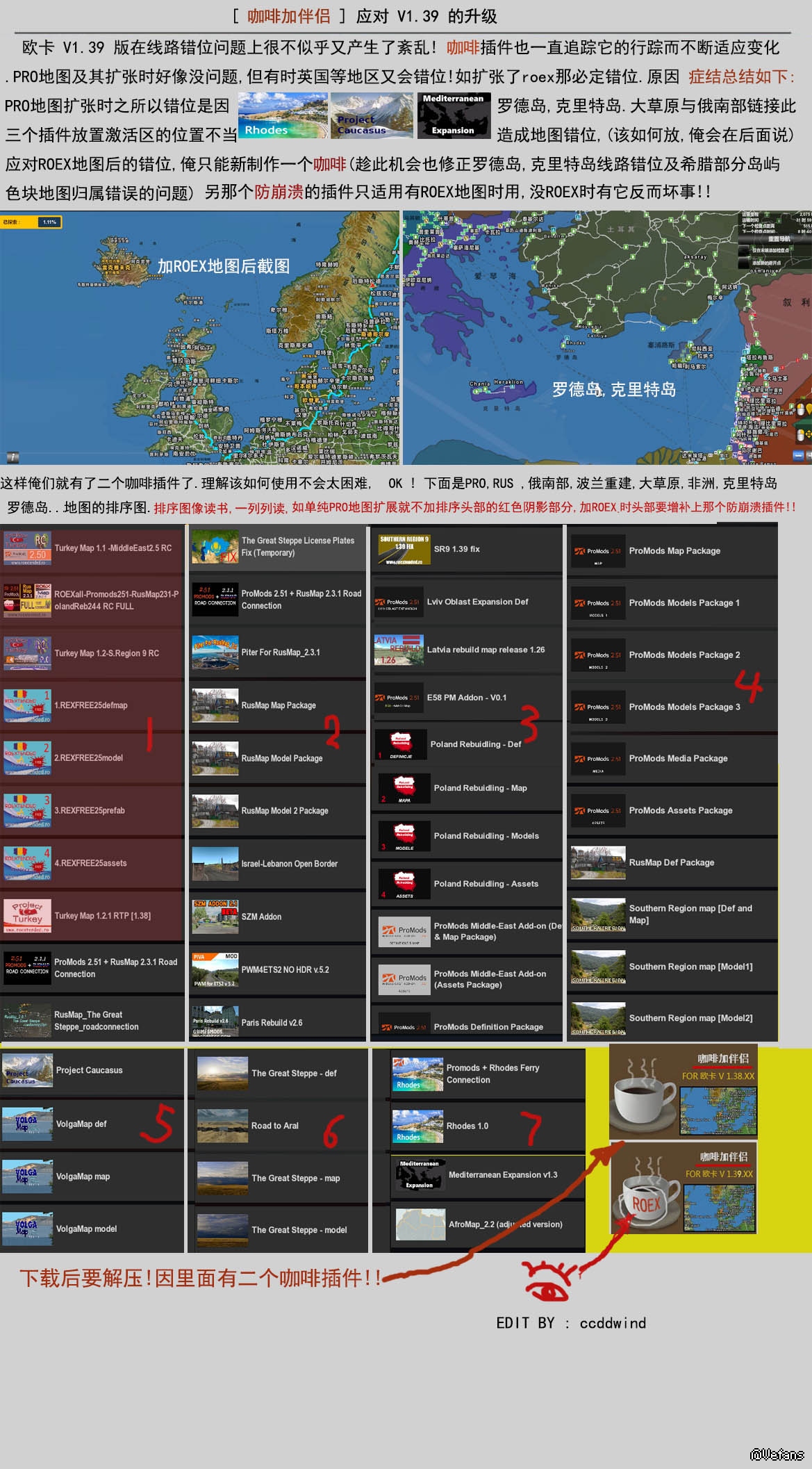Select "Southern Region map [Model2]" row

click(x=672, y=1018)
